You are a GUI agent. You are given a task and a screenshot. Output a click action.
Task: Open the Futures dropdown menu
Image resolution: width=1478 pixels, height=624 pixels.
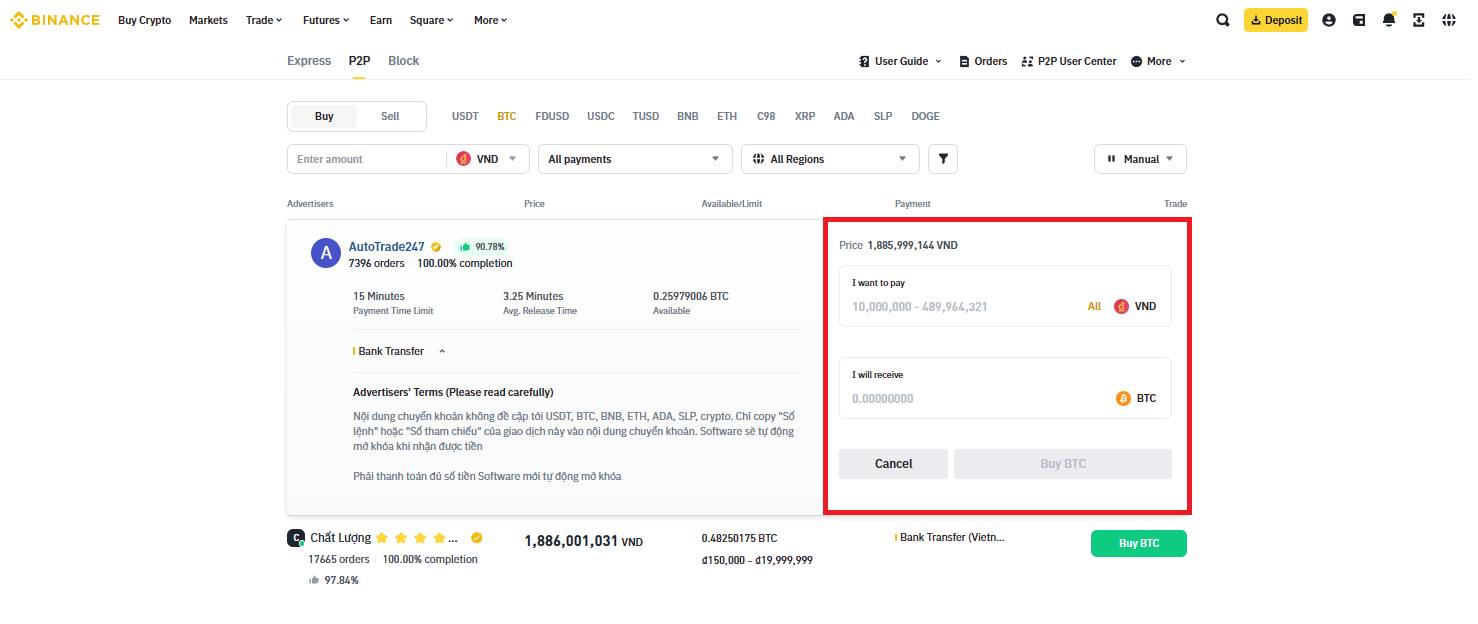326,20
